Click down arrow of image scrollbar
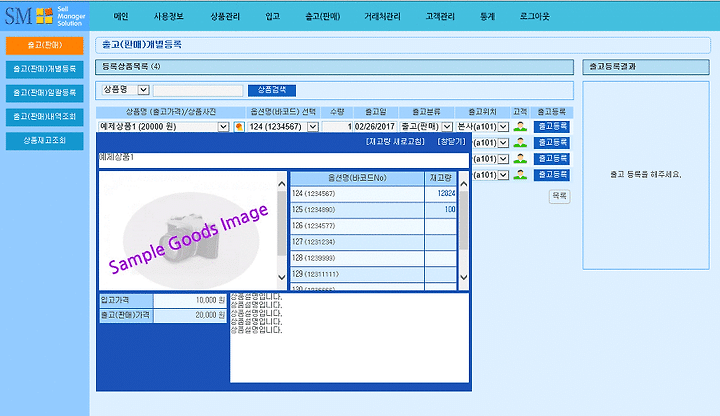720x416 pixels. 282,277
